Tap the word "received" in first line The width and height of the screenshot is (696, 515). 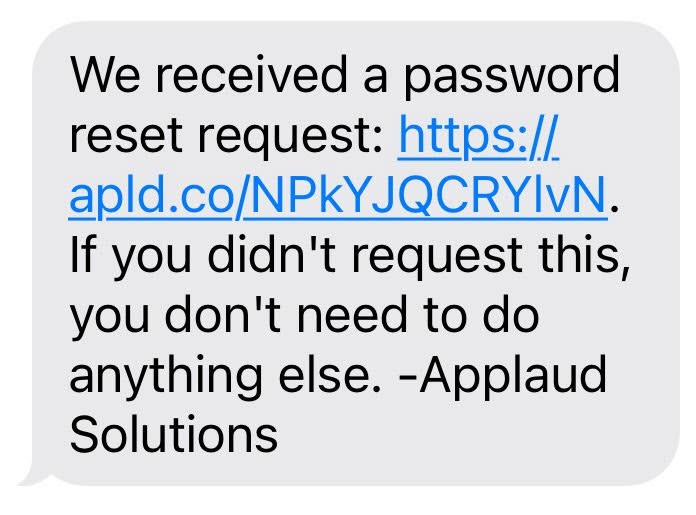[251, 75]
